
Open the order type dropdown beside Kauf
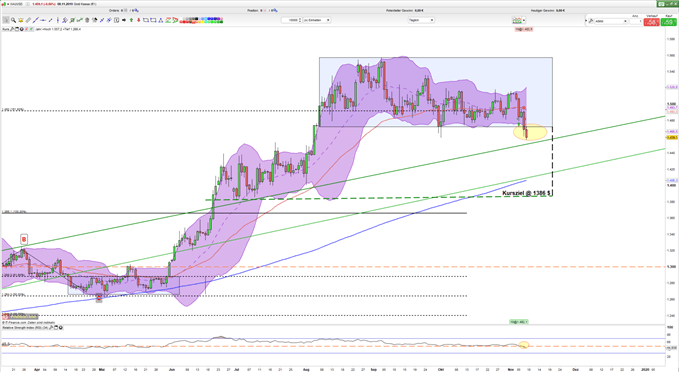[611, 21]
